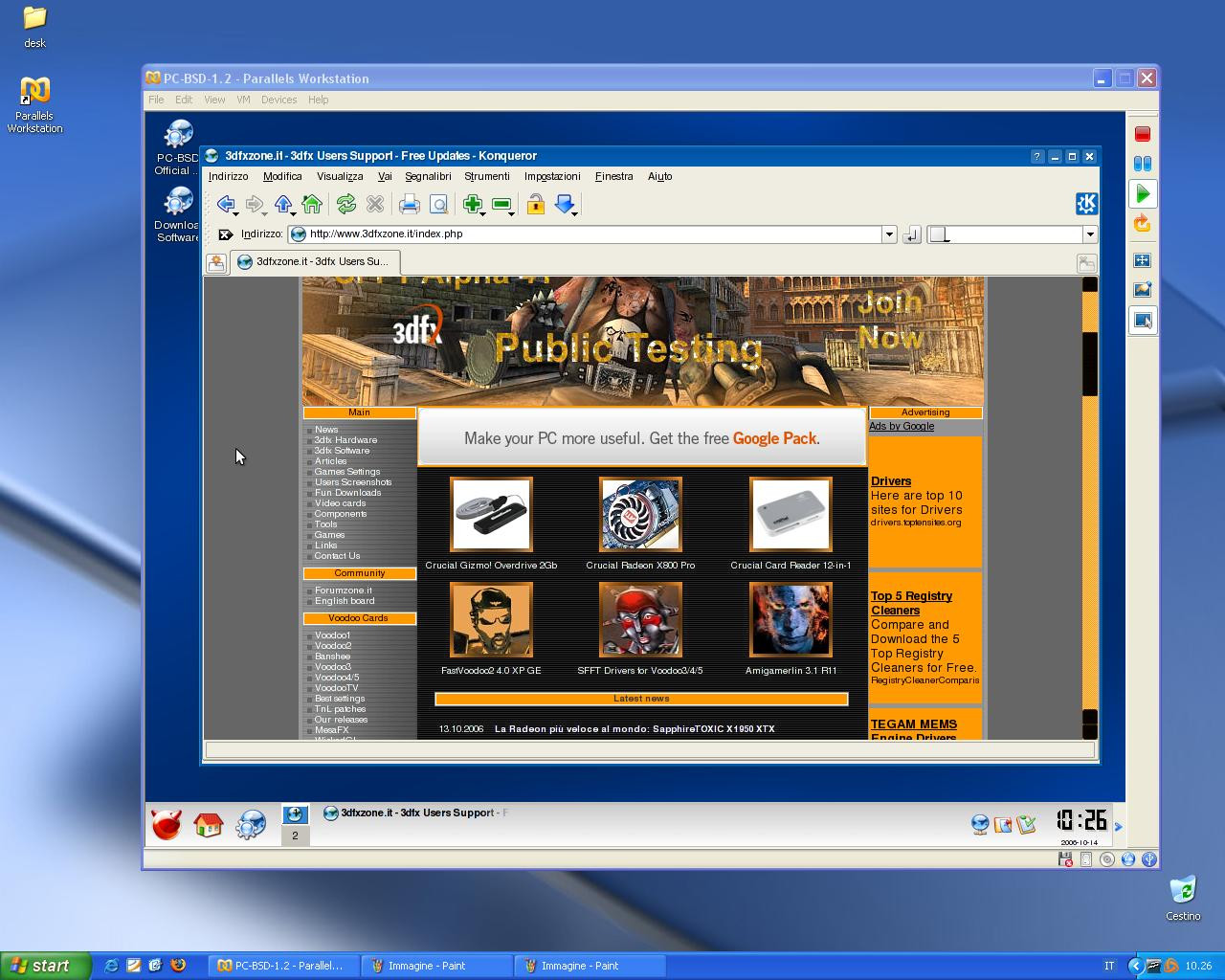This screenshot has width=1225, height=980.
Task: Open the Amigamerlin 3.1 R11 thumbnail
Action: pos(791,620)
